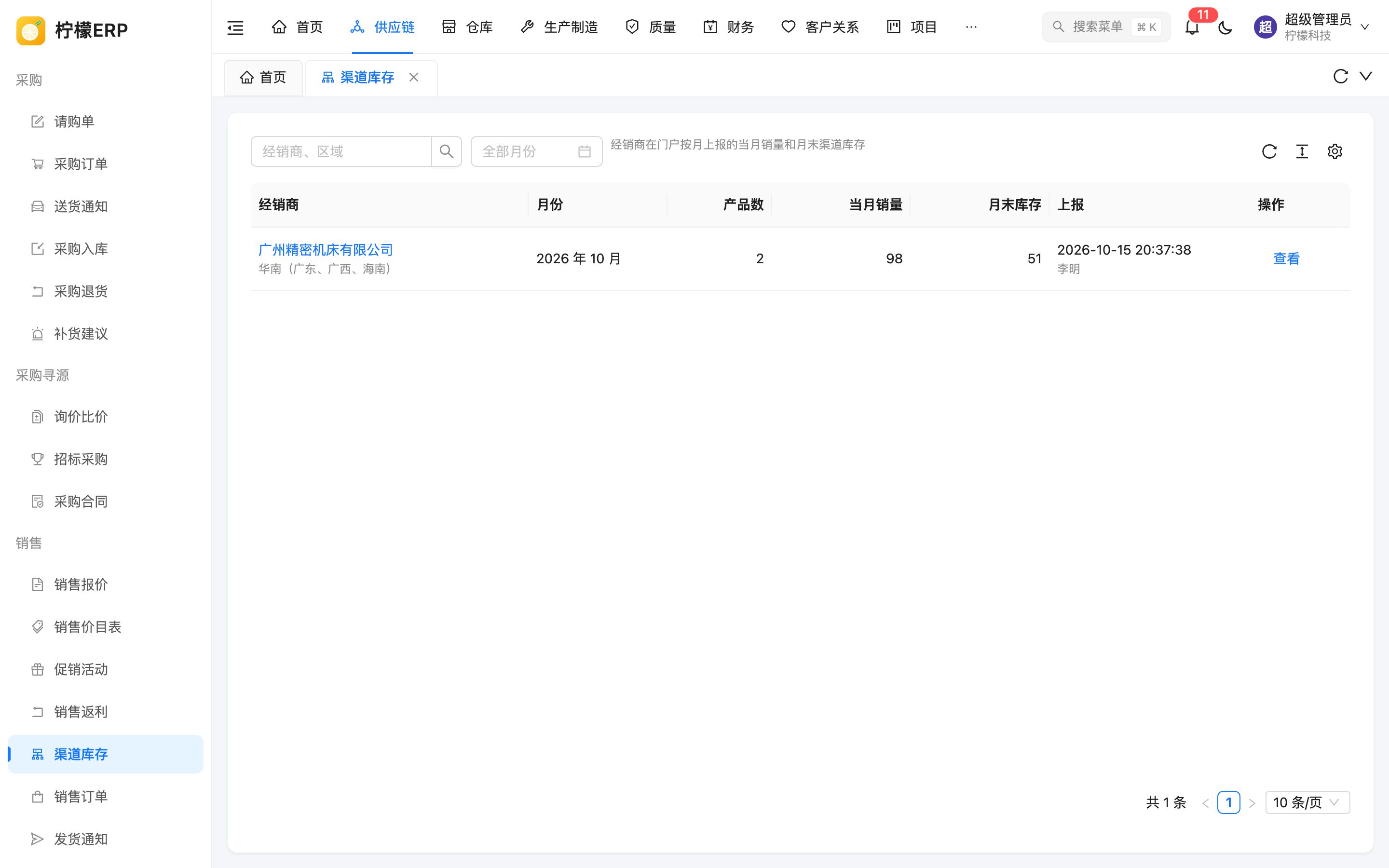Click 查看 for the 2026年10月 row

click(x=1286, y=259)
